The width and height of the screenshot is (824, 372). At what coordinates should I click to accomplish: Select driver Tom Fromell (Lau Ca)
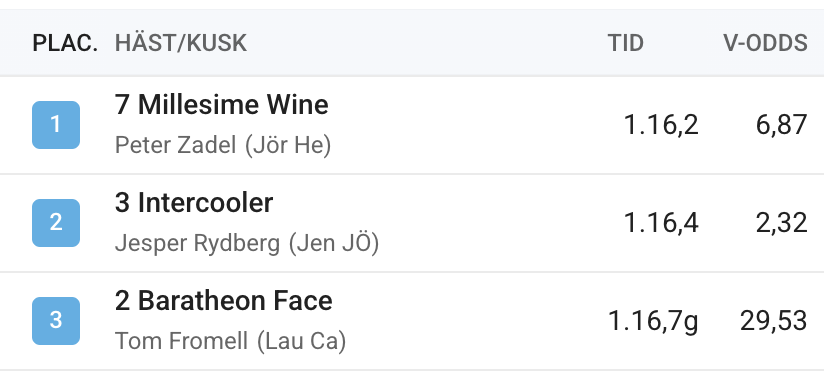[x=230, y=341]
